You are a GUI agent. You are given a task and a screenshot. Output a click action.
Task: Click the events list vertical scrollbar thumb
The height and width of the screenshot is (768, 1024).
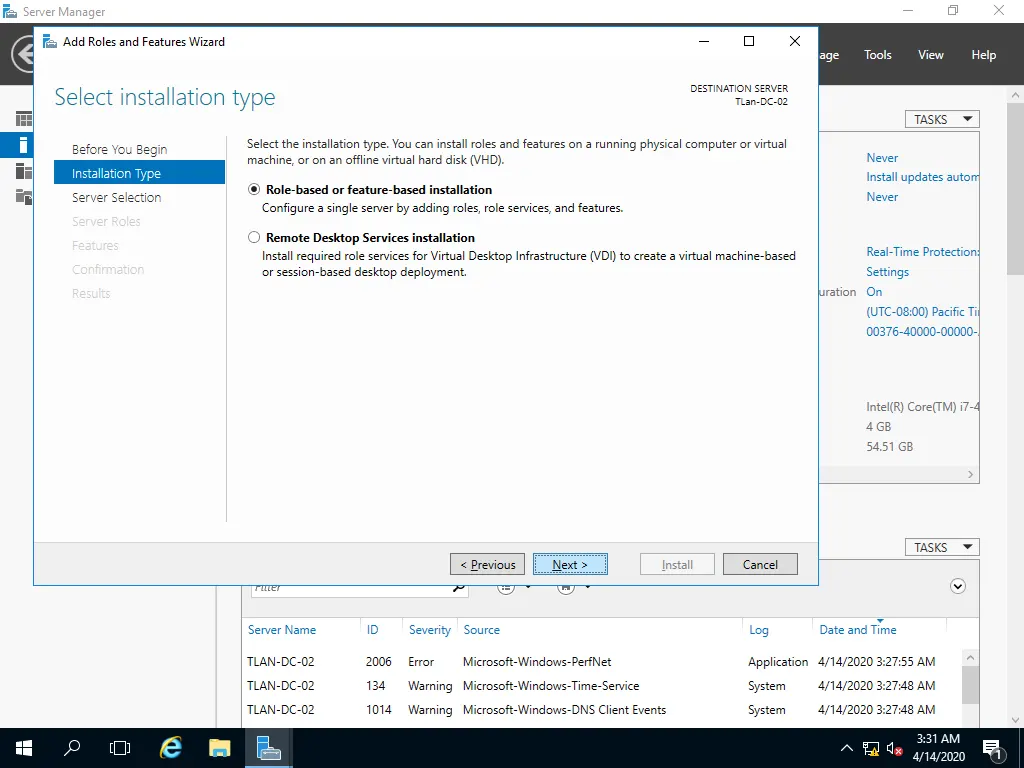[x=970, y=685]
